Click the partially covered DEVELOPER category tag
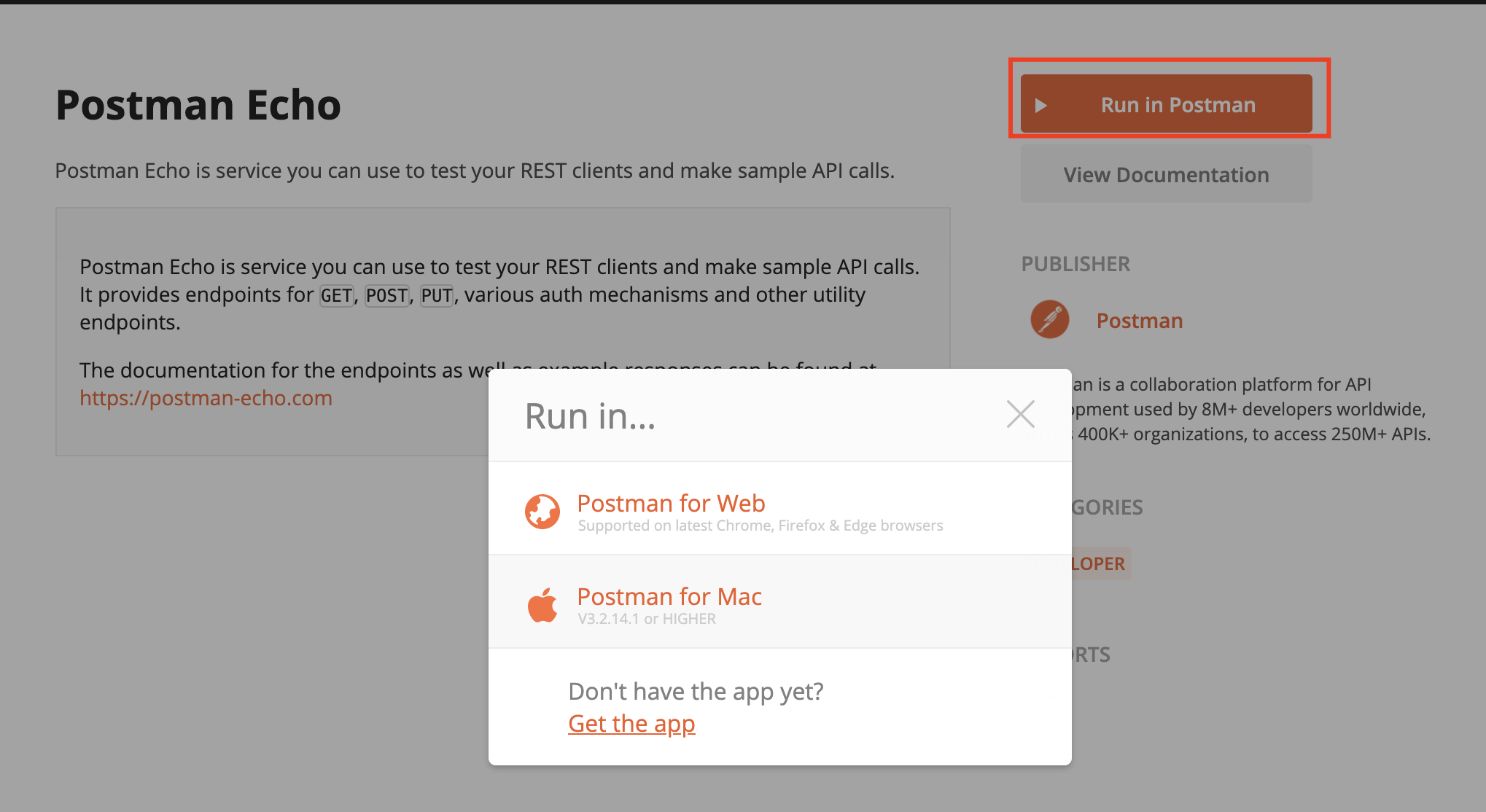1486x812 pixels. pyautogui.click(x=1101, y=563)
